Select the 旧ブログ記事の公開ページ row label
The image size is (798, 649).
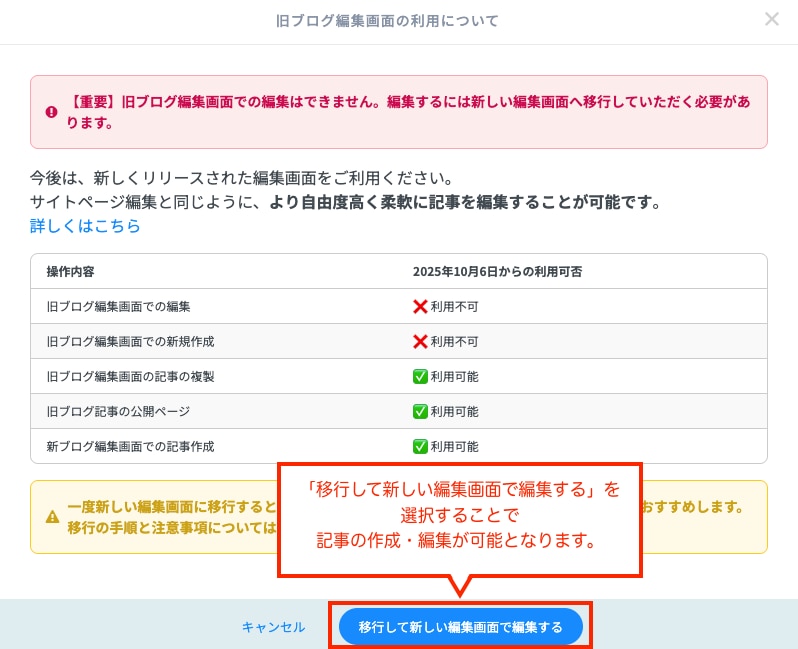[x=118, y=411]
